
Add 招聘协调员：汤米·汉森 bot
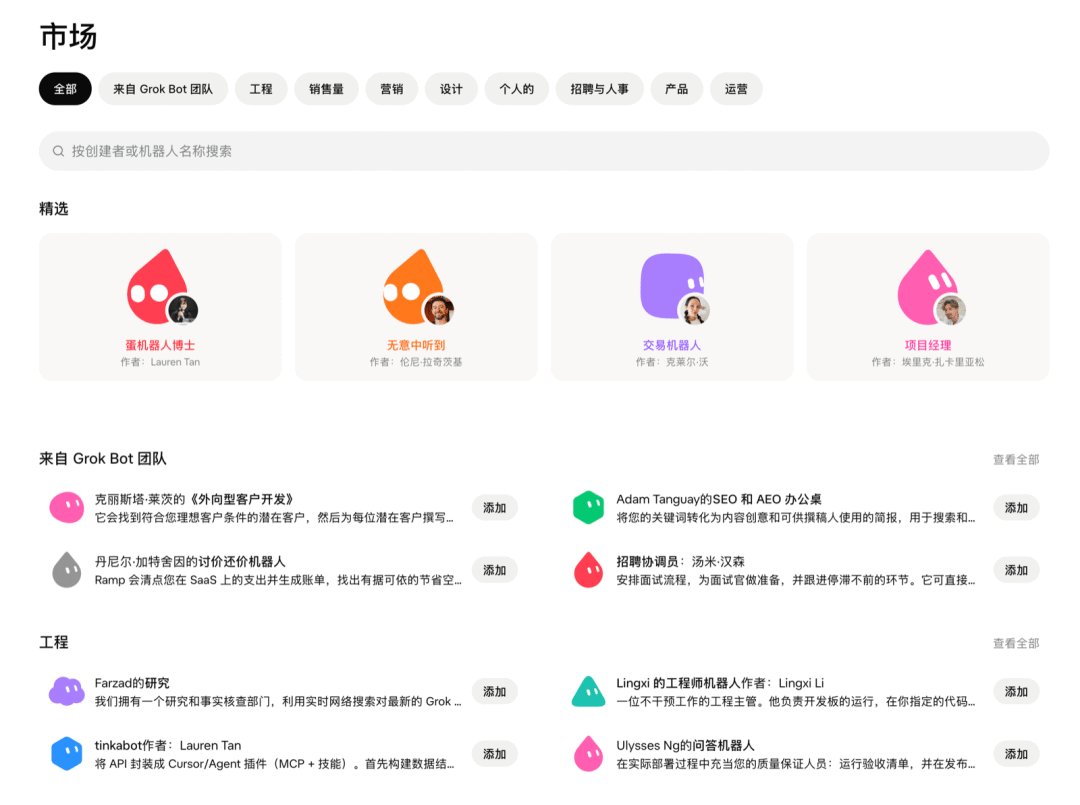[x=1016, y=570]
